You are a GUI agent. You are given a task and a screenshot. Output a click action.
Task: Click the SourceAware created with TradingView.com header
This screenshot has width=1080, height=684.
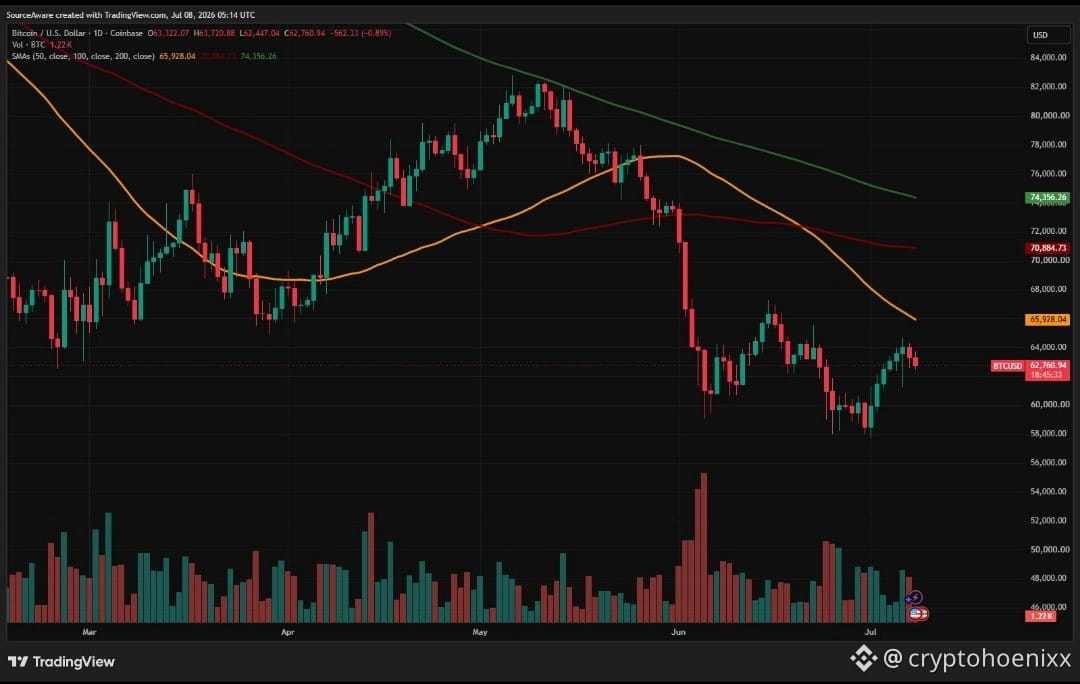(130, 14)
